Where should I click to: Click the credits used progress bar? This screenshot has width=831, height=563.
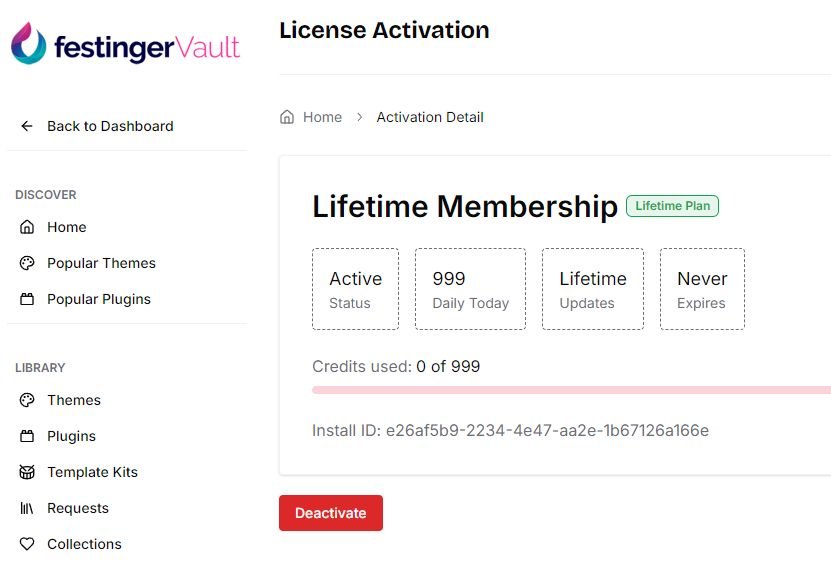pyautogui.click(x=570, y=390)
